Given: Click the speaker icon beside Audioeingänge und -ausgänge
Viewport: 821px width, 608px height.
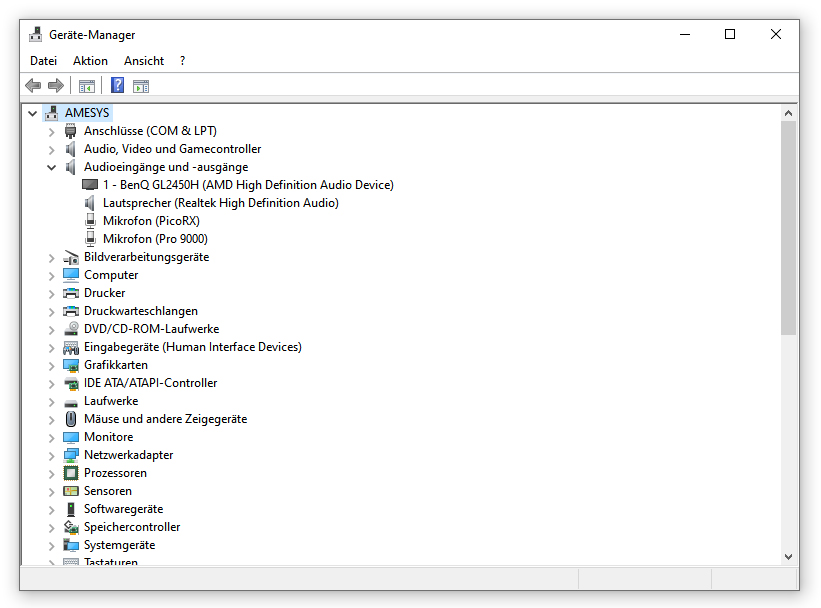Looking at the screenshot, I should click(x=71, y=167).
